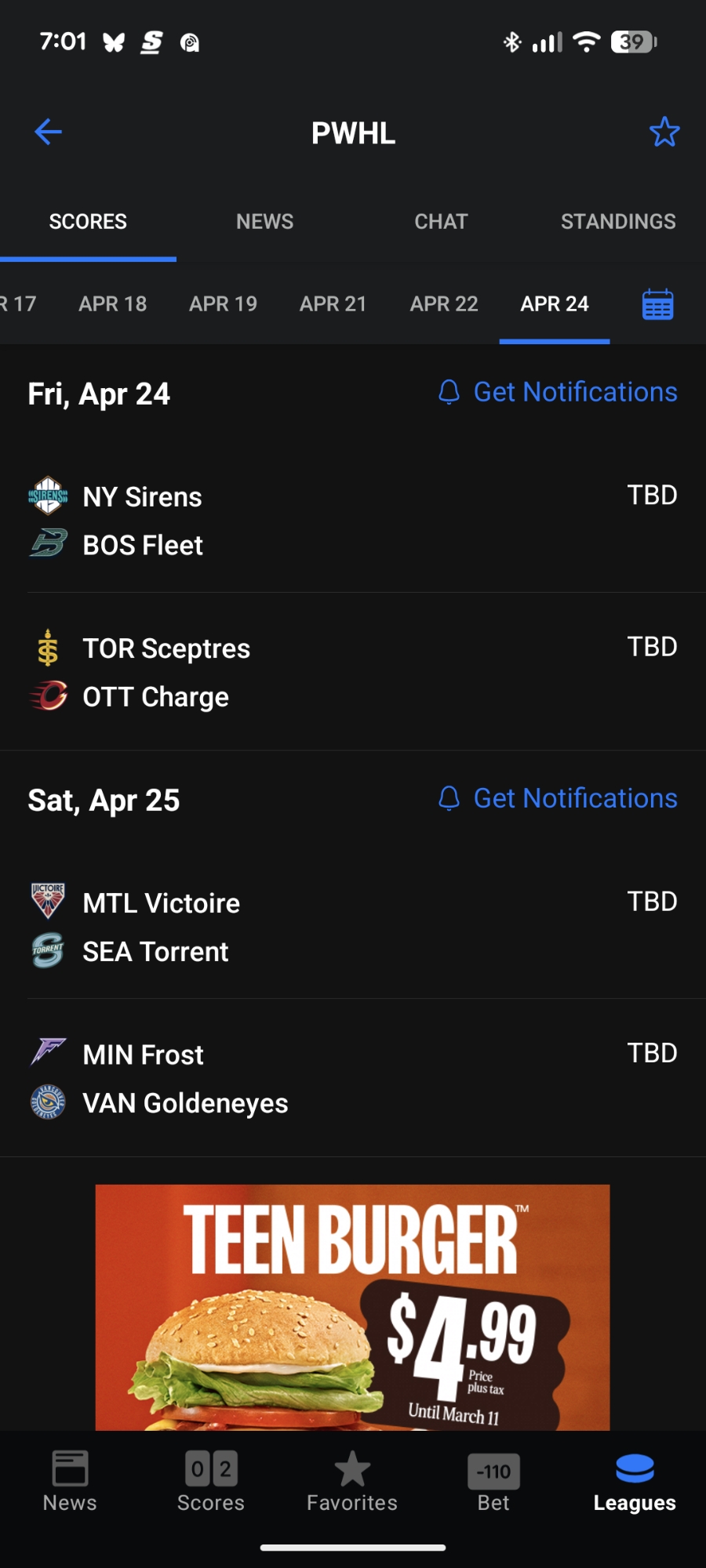Open the calendar date picker icon
The width and height of the screenshot is (706, 1568).
657,304
